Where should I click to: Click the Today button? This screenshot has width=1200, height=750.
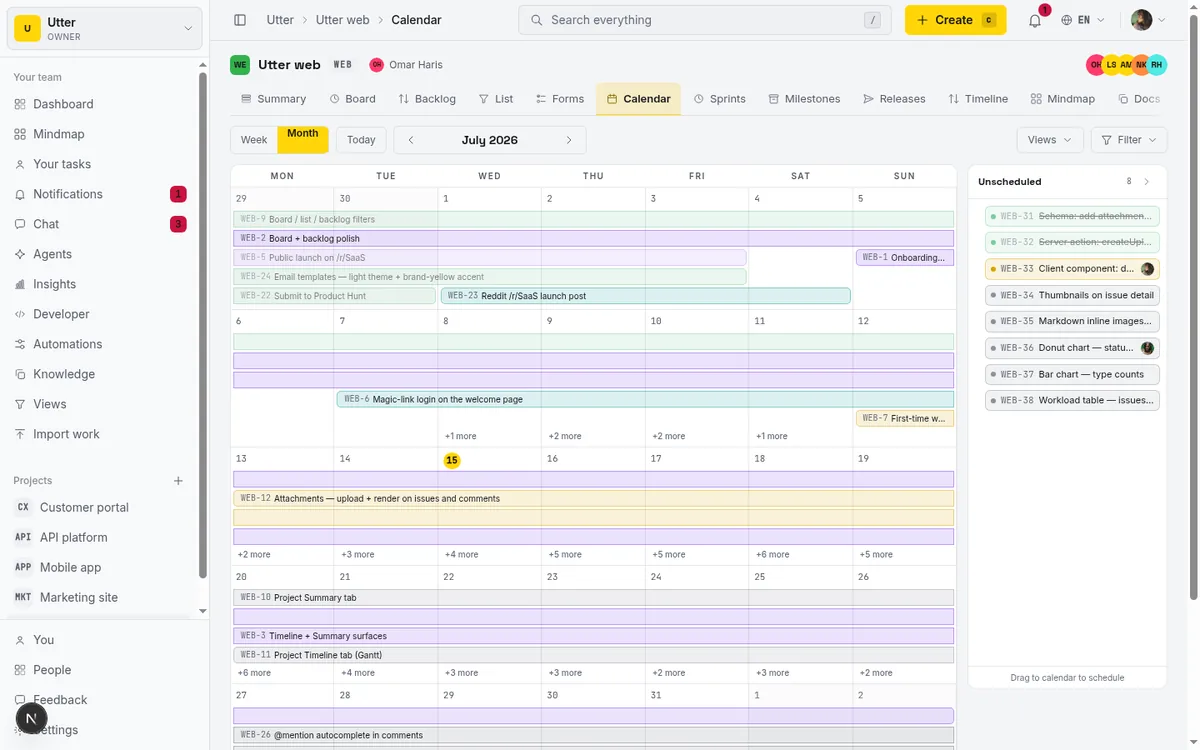pyautogui.click(x=361, y=140)
